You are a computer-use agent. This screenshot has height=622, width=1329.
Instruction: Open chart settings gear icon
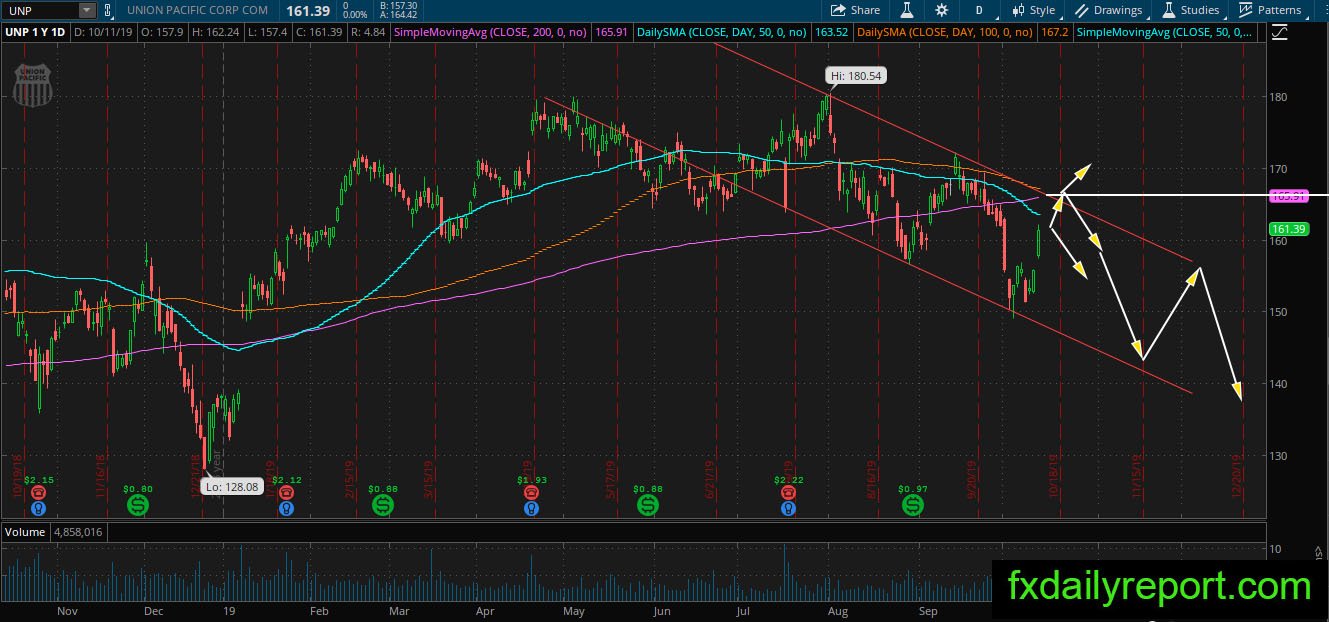click(x=941, y=10)
